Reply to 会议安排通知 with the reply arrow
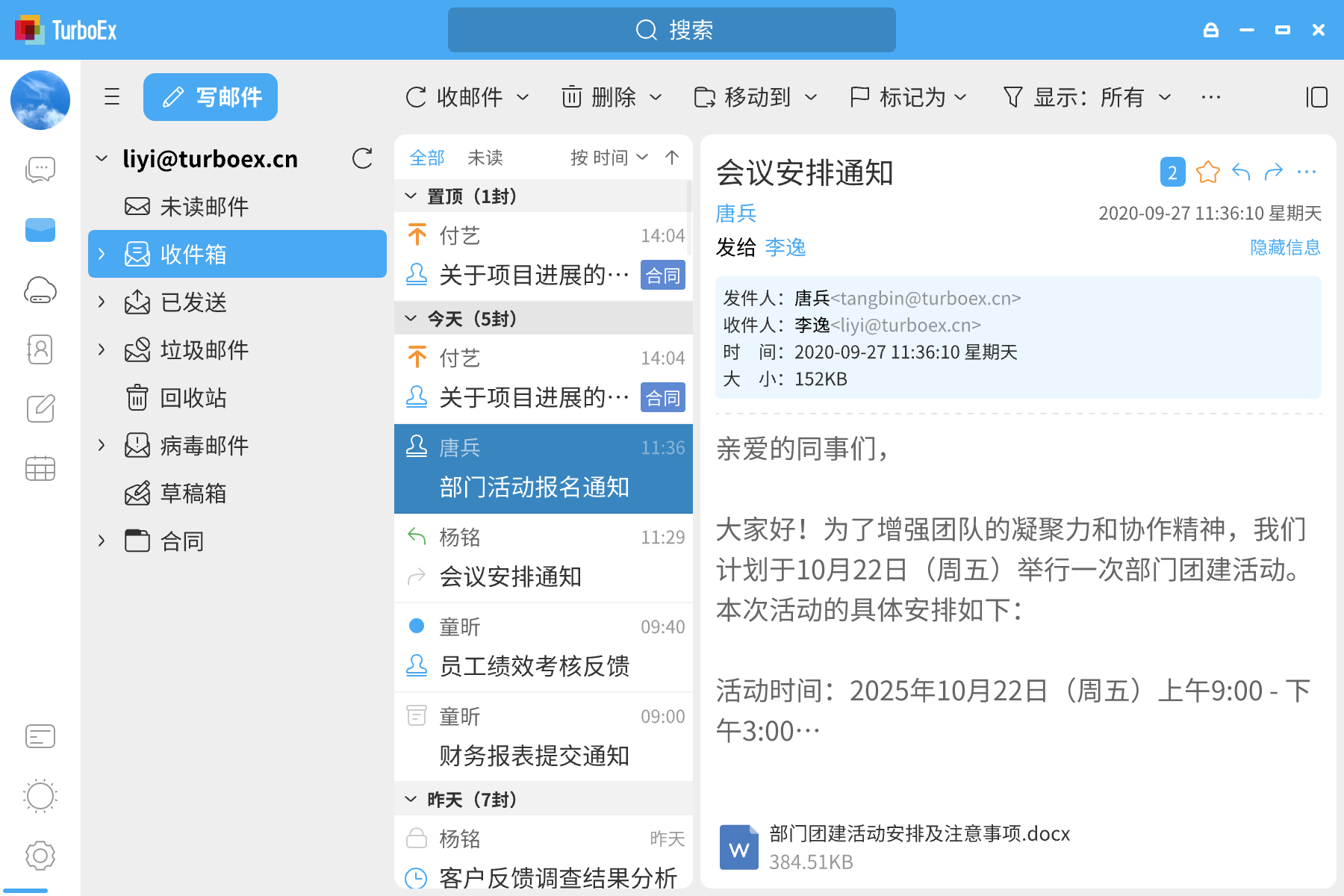Viewport: 1344px width, 896px height. point(1242,172)
